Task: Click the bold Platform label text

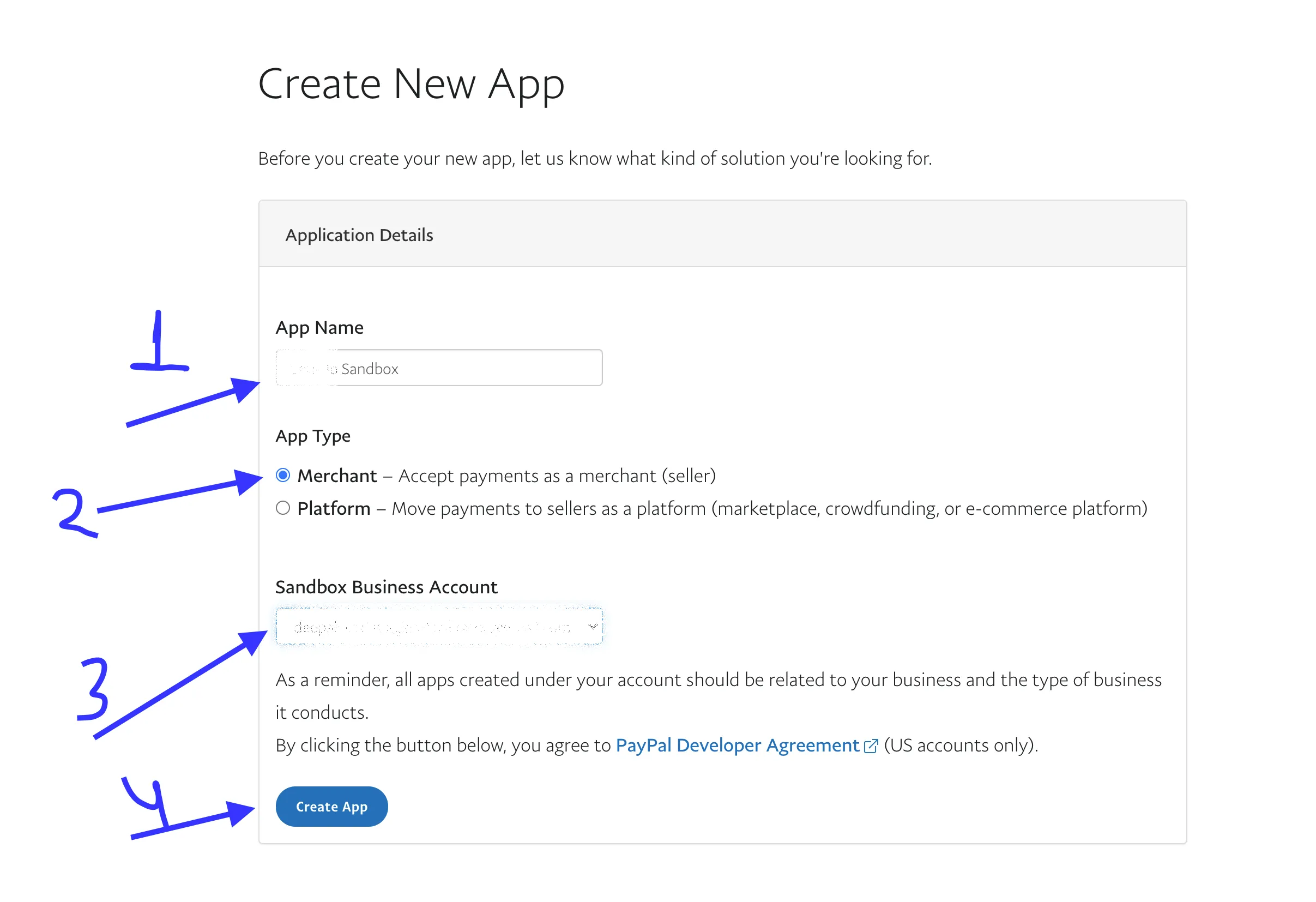Action: (334, 509)
